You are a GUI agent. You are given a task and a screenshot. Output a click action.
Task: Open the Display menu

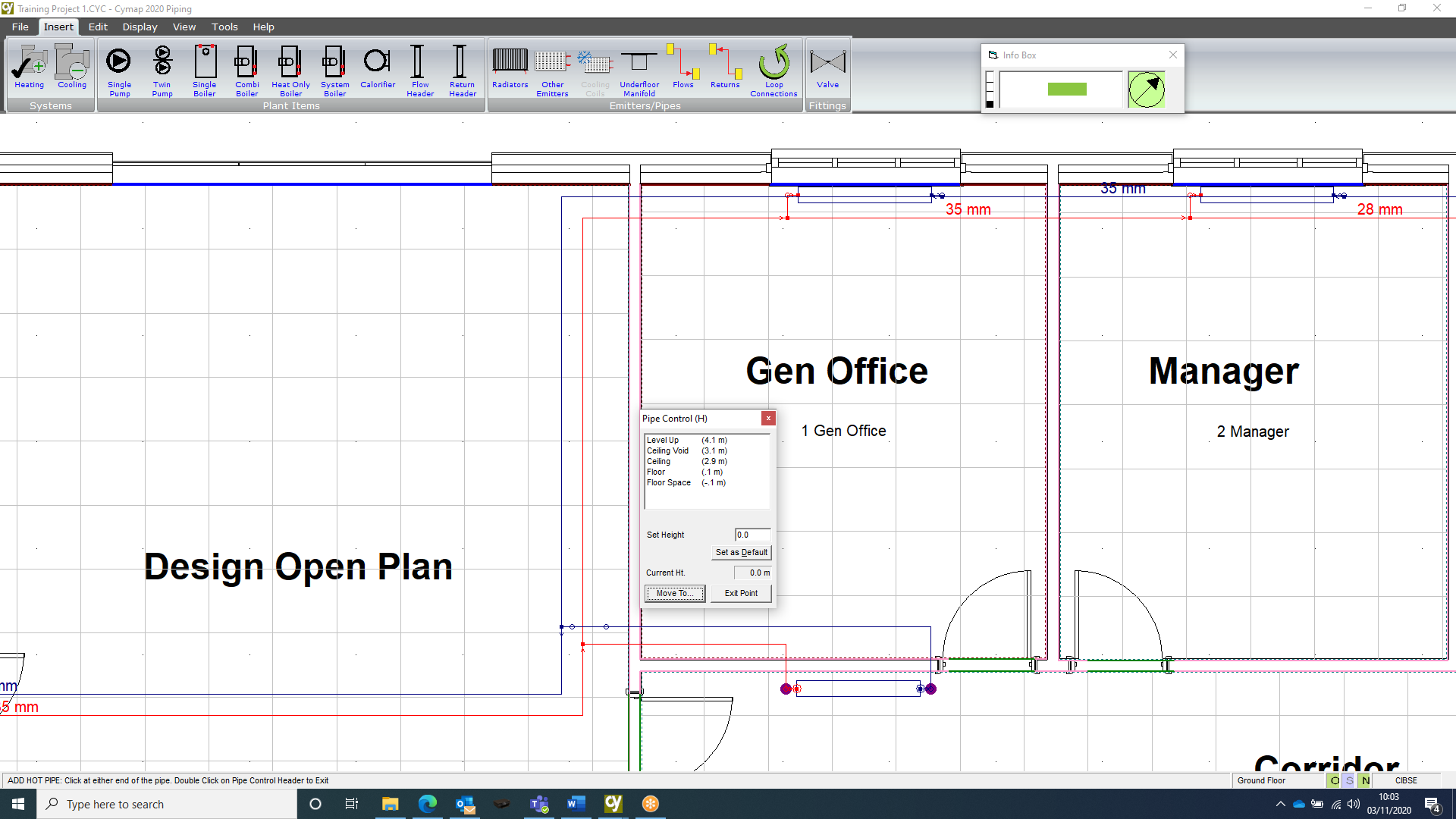[140, 27]
